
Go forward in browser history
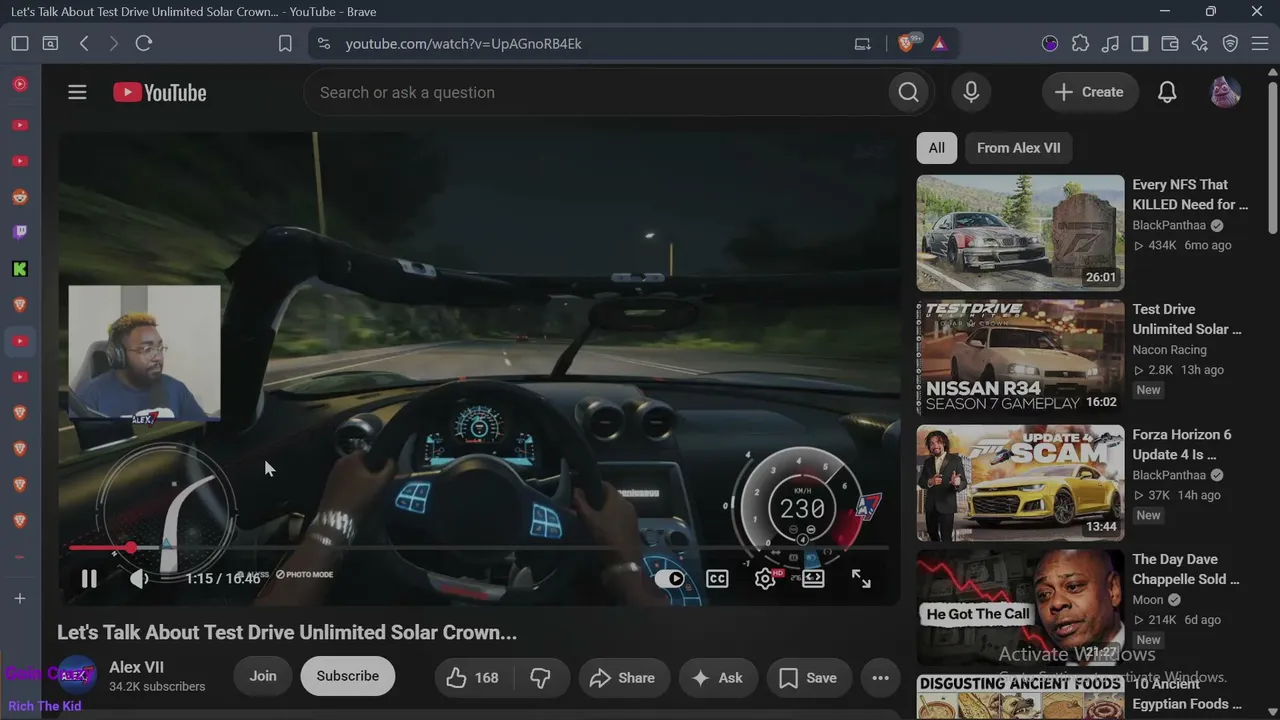coord(114,43)
